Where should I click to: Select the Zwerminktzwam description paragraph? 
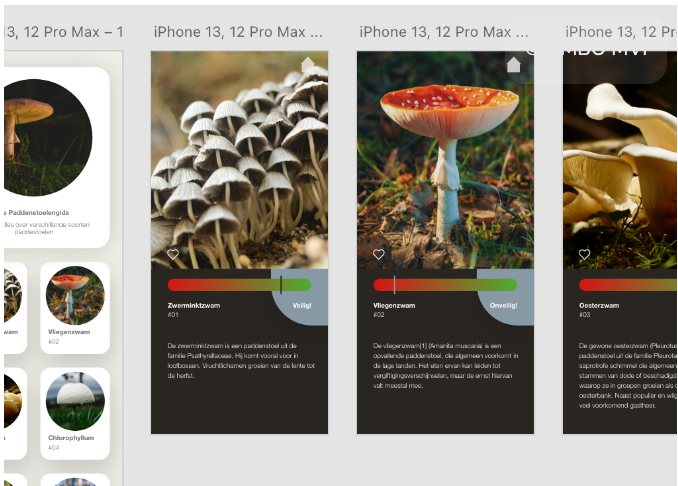tap(241, 361)
